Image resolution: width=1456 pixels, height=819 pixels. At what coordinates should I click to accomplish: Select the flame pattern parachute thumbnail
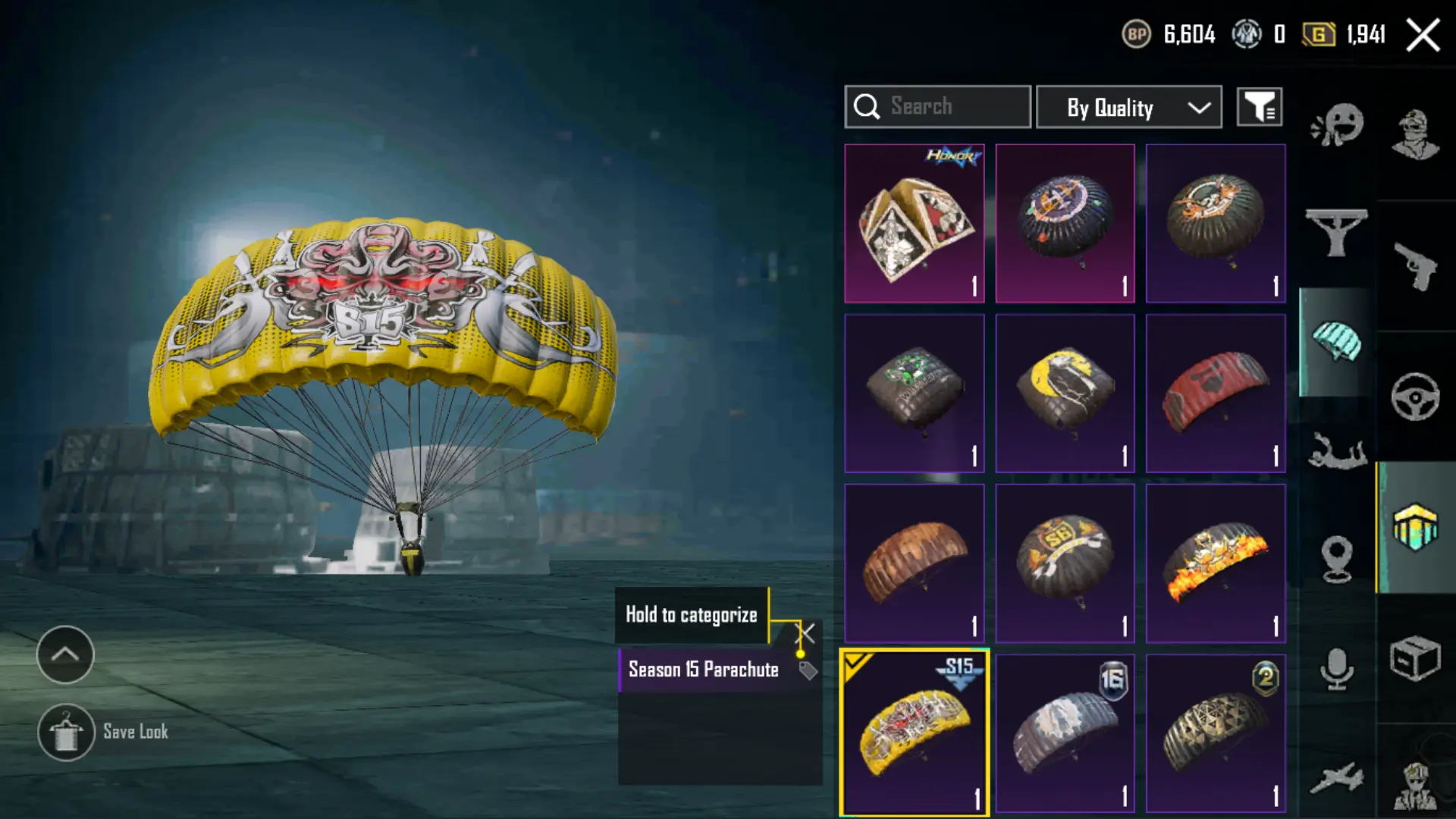[x=1216, y=563]
